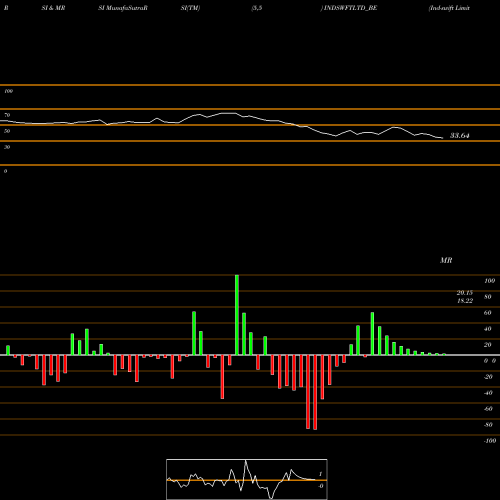The image size is (500, 500).
Task: Click the MR axis label 100
Action: 489,281
